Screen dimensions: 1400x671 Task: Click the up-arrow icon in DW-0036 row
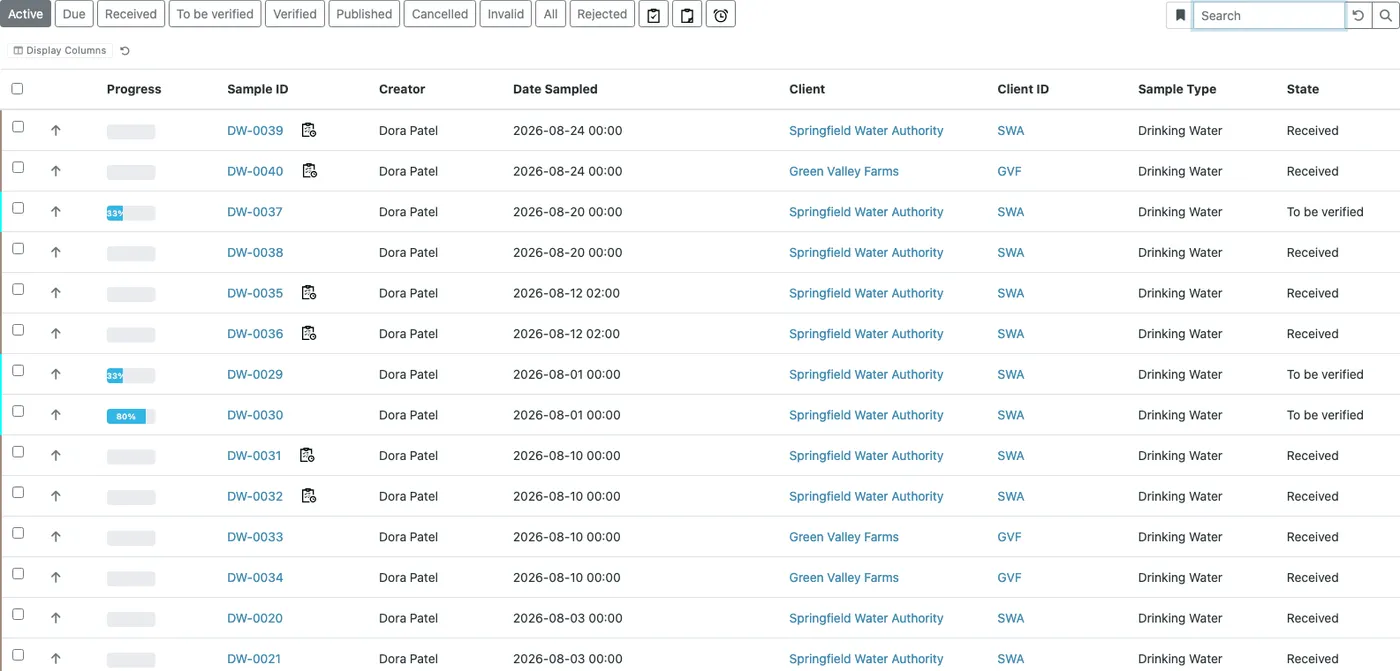[x=56, y=334]
